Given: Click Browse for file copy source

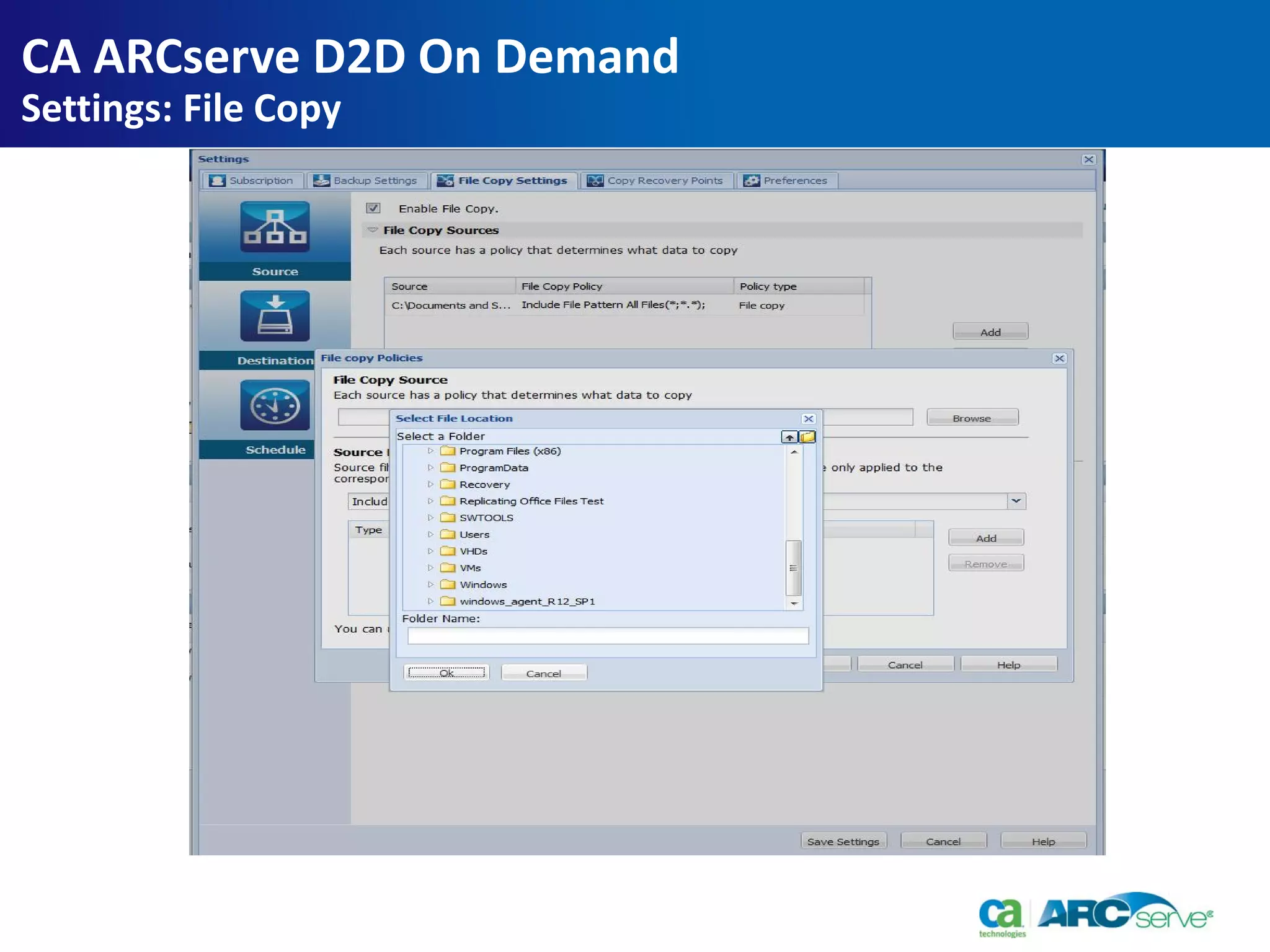Looking at the screenshot, I should pyautogui.click(x=972, y=418).
